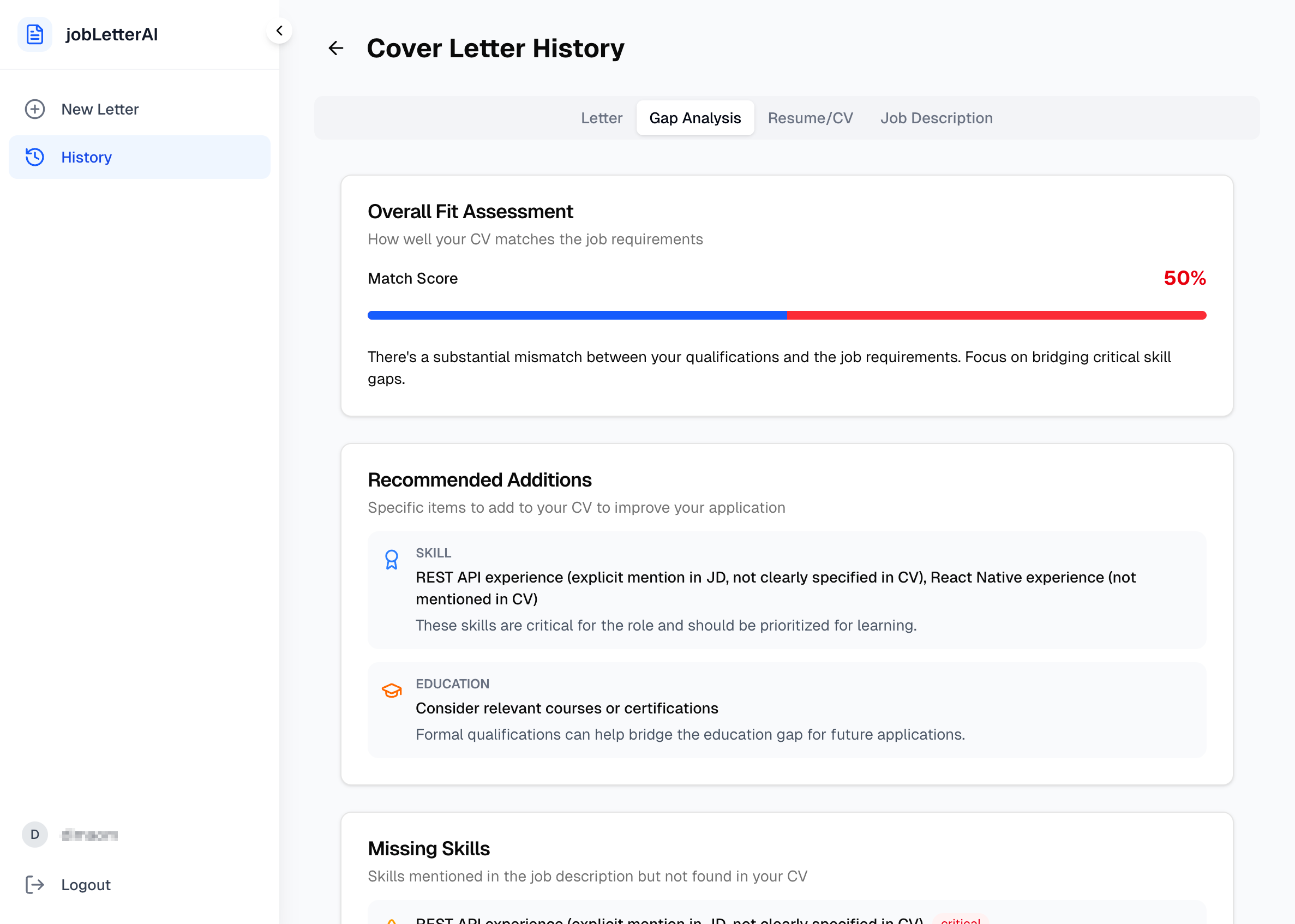Click the jobLetterAI document logo
This screenshot has width=1295, height=924.
(x=35, y=34)
